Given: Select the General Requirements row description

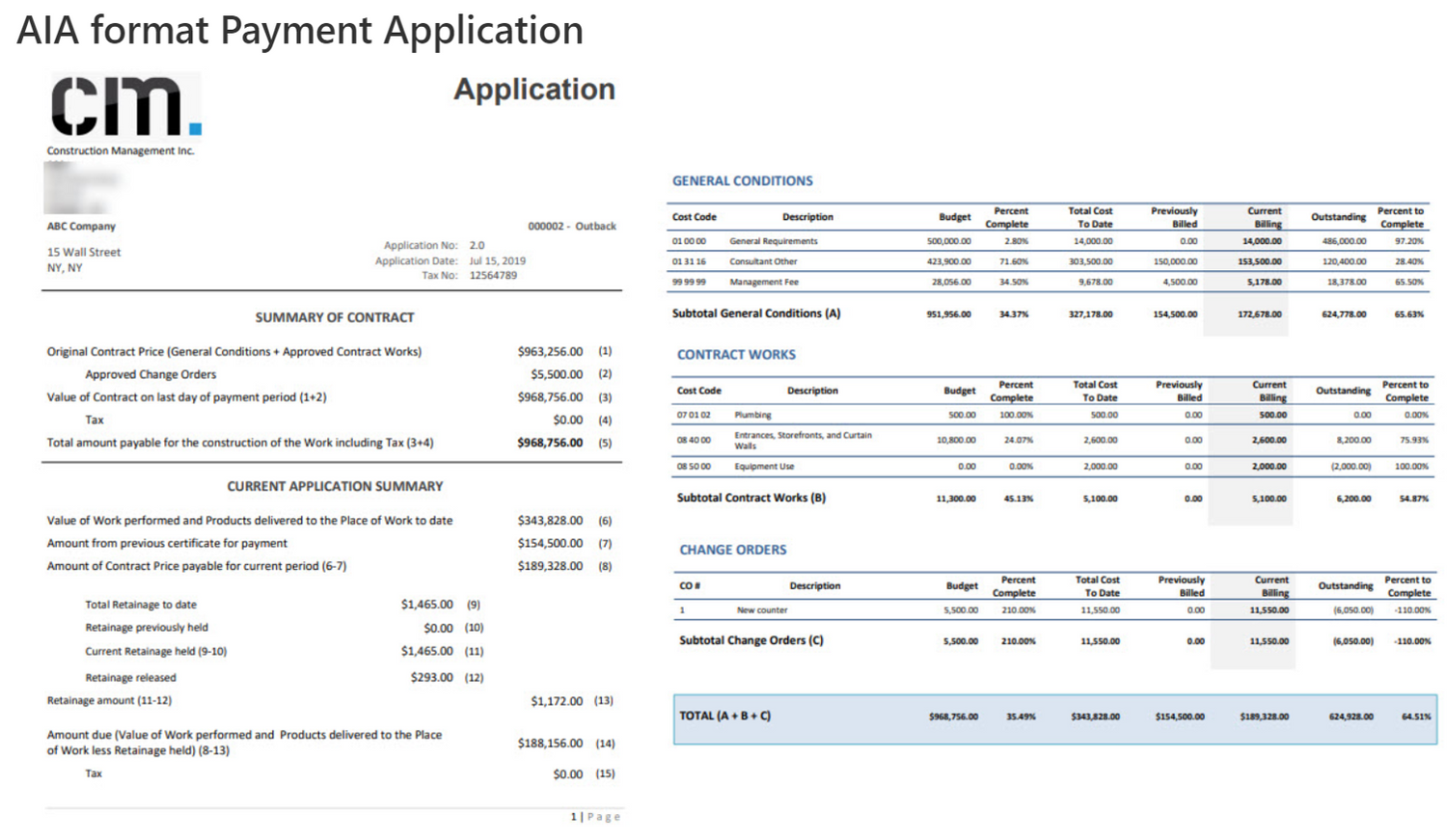Looking at the screenshot, I should click(x=773, y=241).
